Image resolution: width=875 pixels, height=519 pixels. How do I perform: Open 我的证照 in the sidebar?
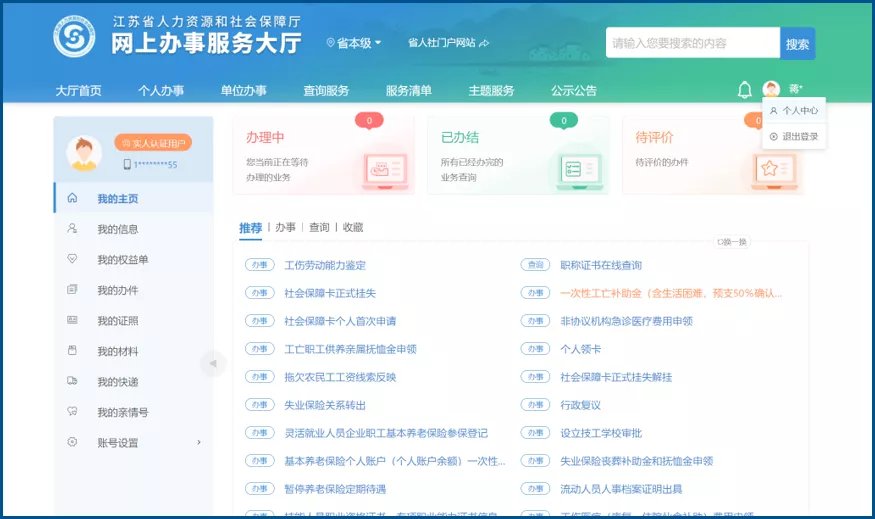coord(118,321)
